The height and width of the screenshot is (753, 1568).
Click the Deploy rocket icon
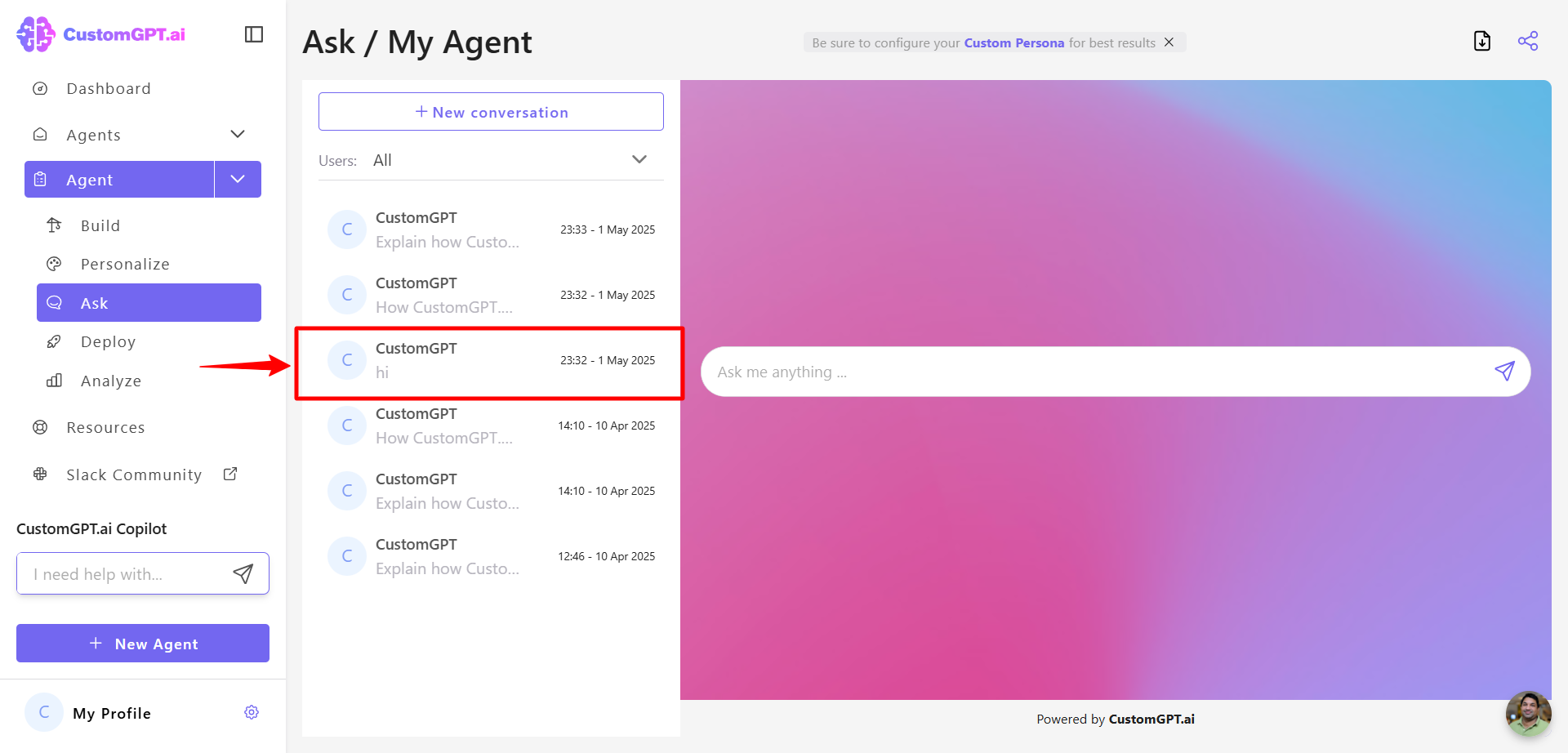[x=54, y=341]
